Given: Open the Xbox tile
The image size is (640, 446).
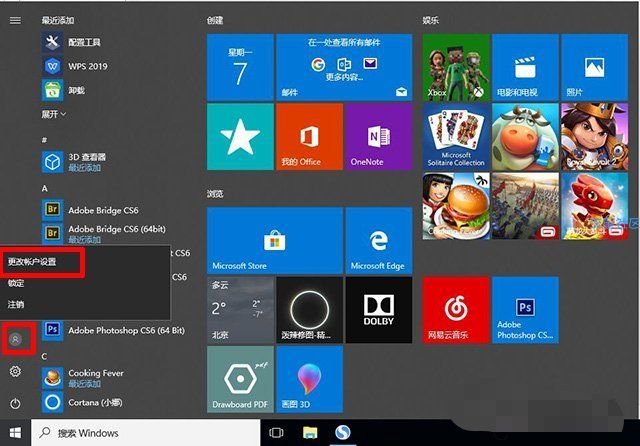Looking at the screenshot, I should [x=456, y=67].
